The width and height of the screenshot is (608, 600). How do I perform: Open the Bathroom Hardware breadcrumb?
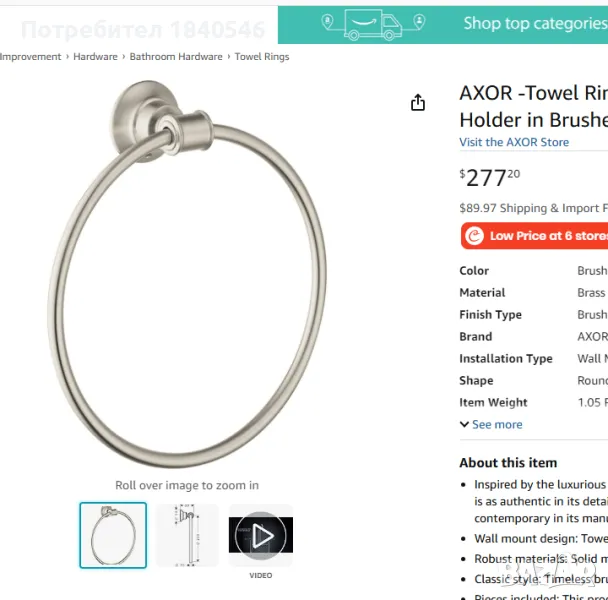176,57
